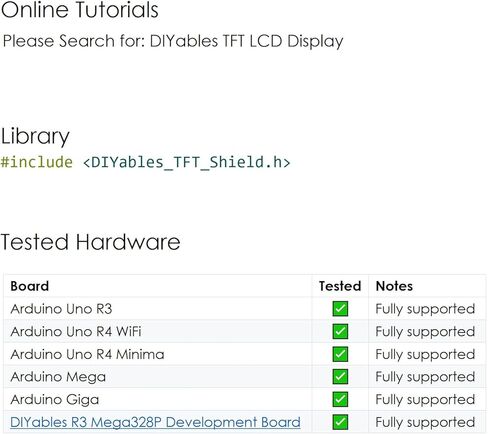The height and width of the screenshot is (434, 488).
Task: Click the Online Tutorials heading
Action: tap(79, 9)
